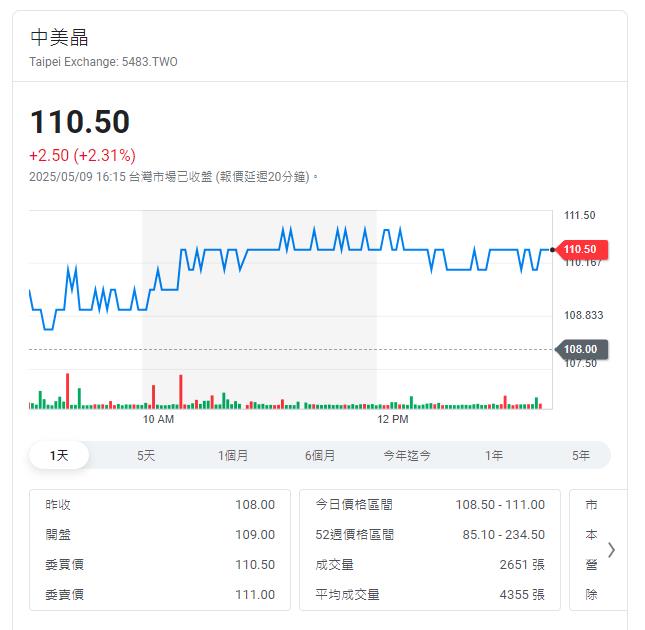The width and height of the screenshot is (645, 630).
Task: Click the 中美晶 stock title
Action: tap(59, 37)
